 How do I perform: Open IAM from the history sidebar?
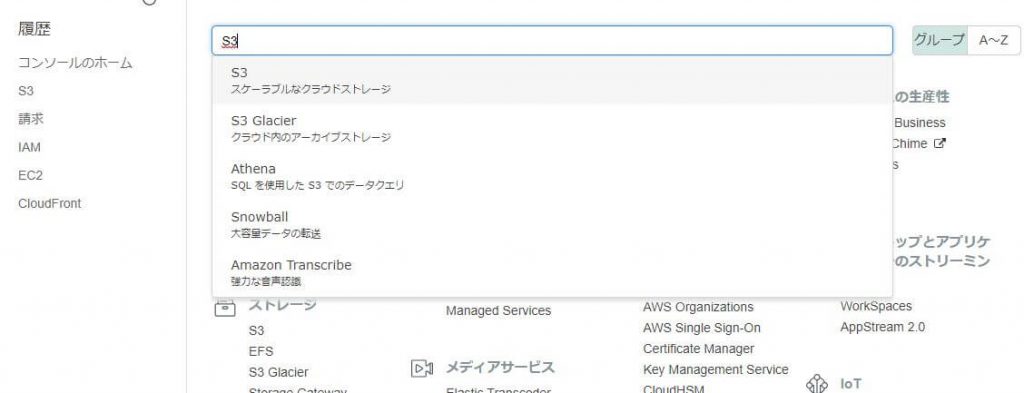(x=29, y=148)
